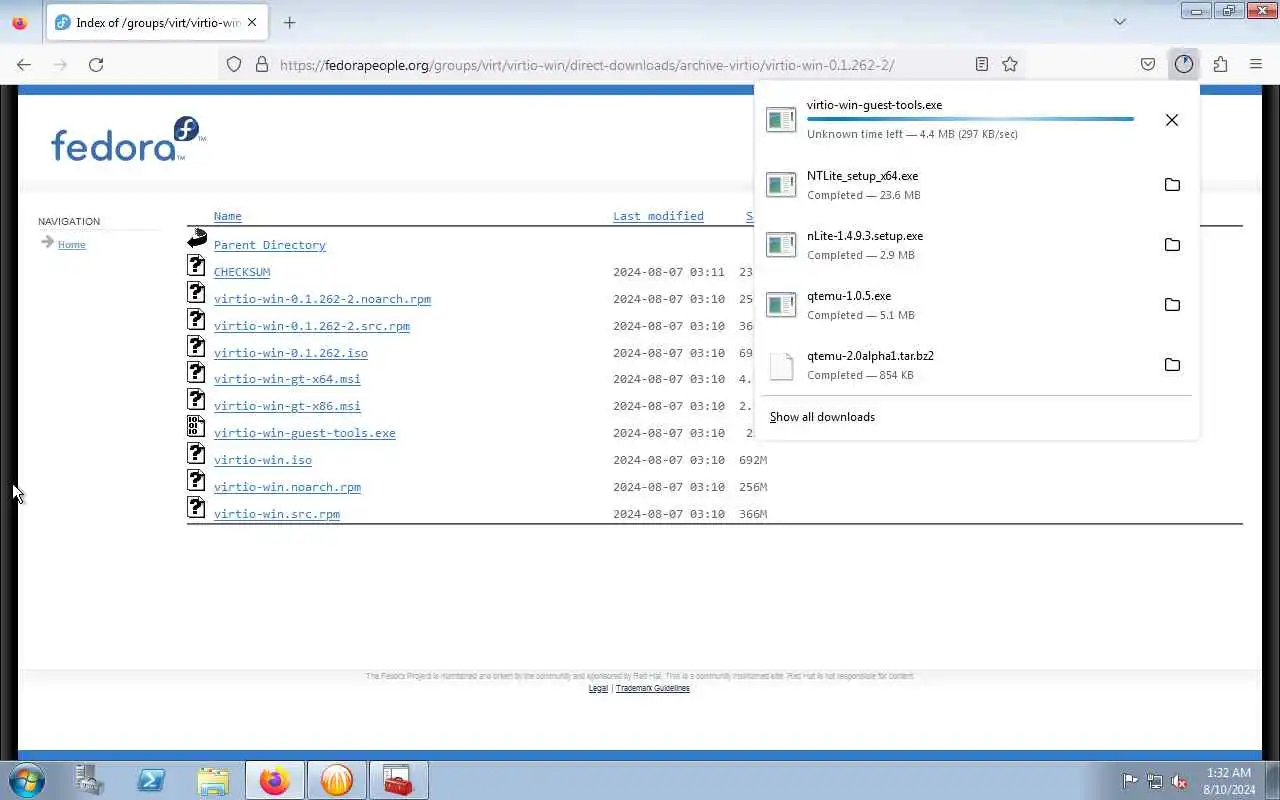The image size is (1280, 800).
Task: Show site security padlock info
Action: [262, 64]
